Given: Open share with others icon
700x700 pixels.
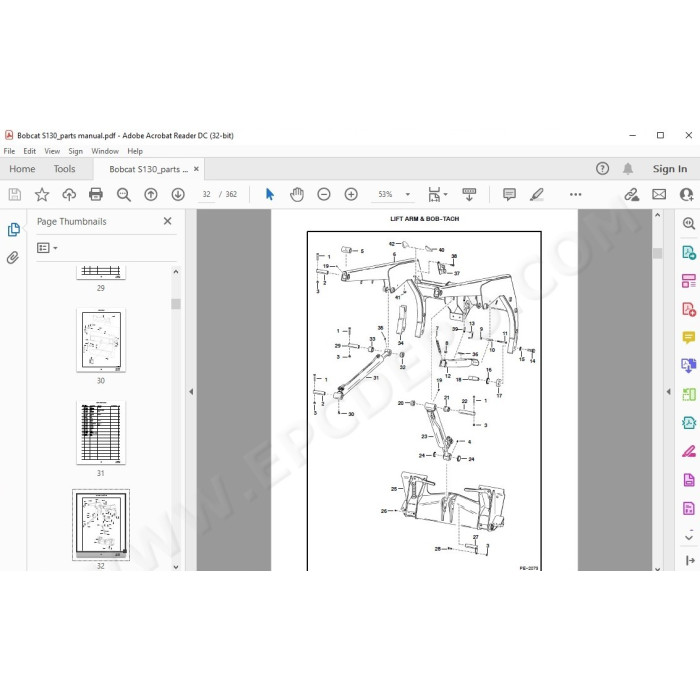Looking at the screenshot, I should click(686, 194).
